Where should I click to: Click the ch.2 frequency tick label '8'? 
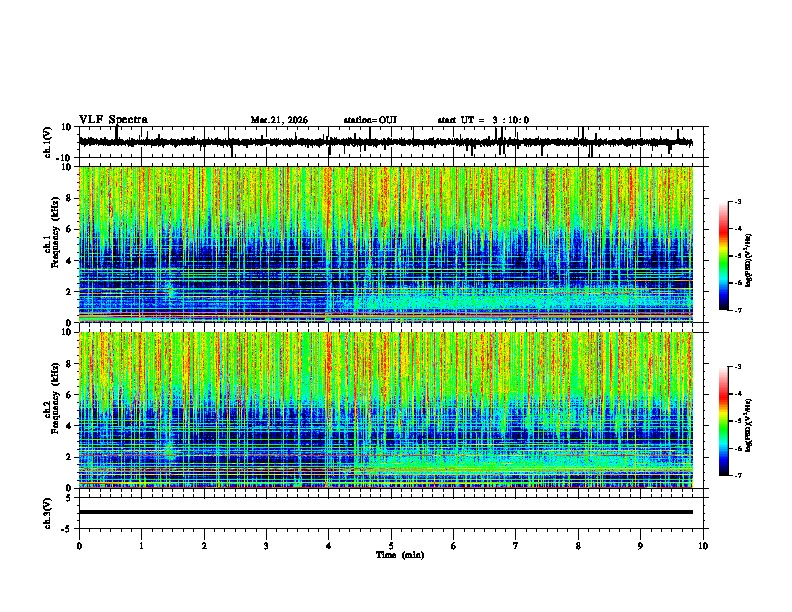(69, 364)
